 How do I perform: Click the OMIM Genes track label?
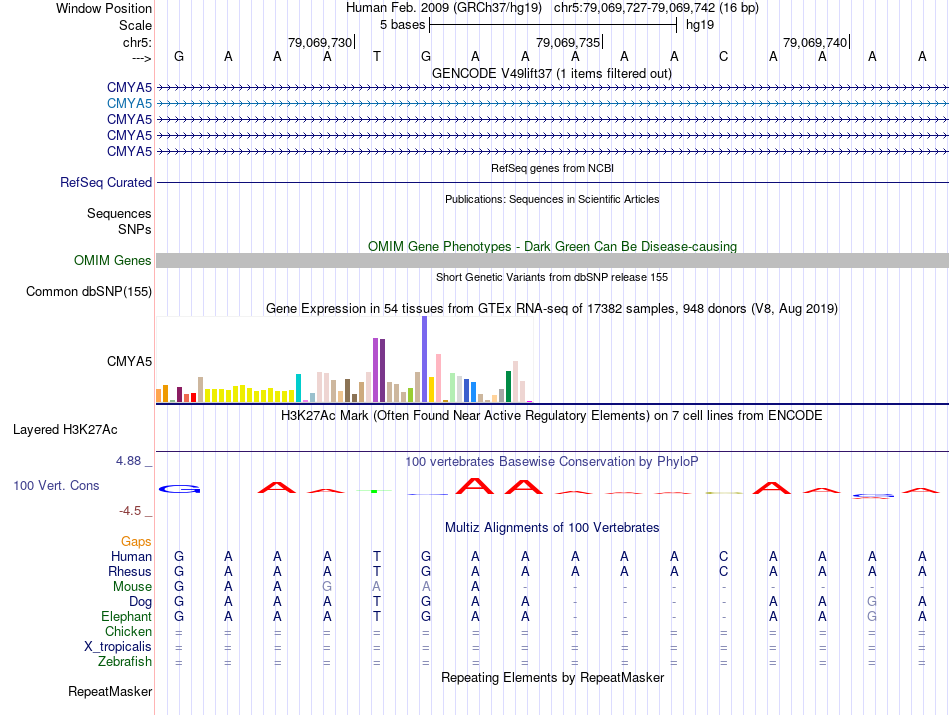click(x=113, y=261)
